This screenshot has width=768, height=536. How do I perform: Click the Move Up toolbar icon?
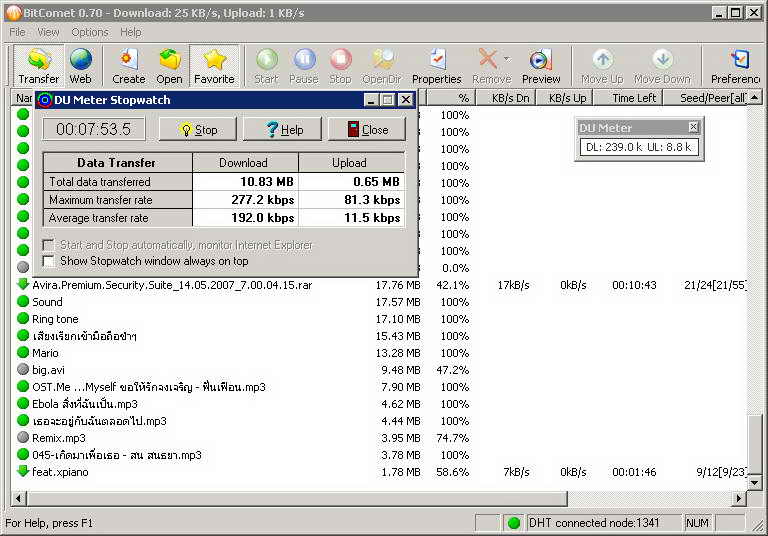pos(602,66)
